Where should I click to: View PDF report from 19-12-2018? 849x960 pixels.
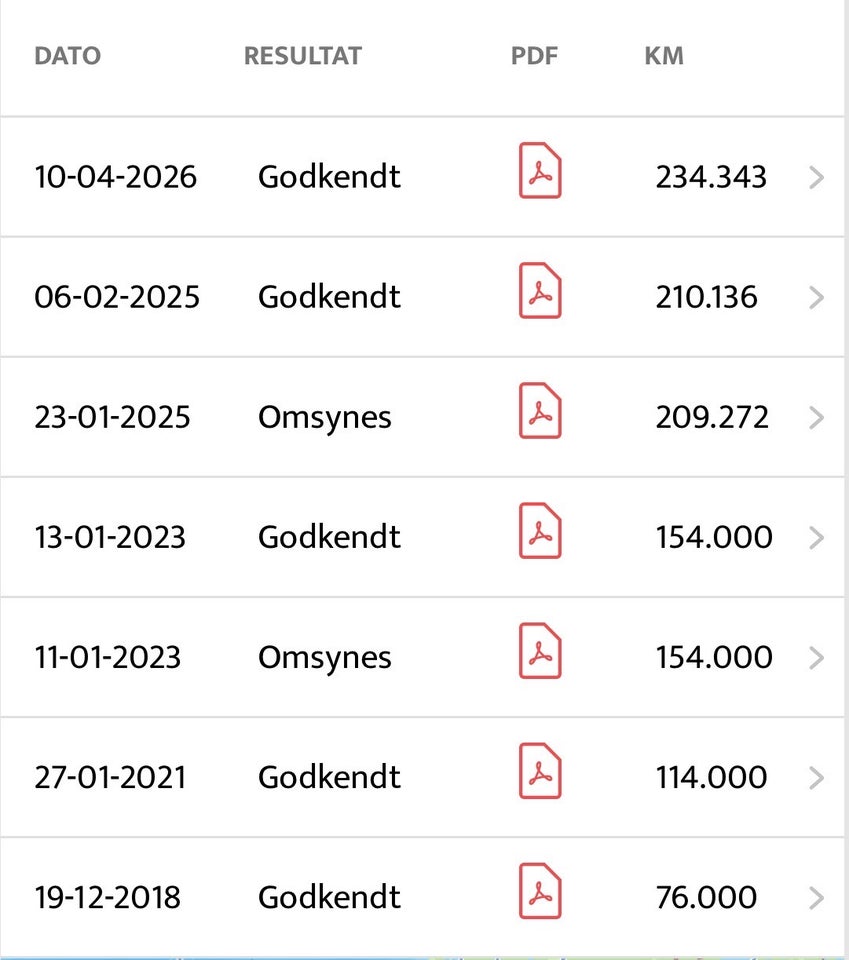[x=540, y=891]
